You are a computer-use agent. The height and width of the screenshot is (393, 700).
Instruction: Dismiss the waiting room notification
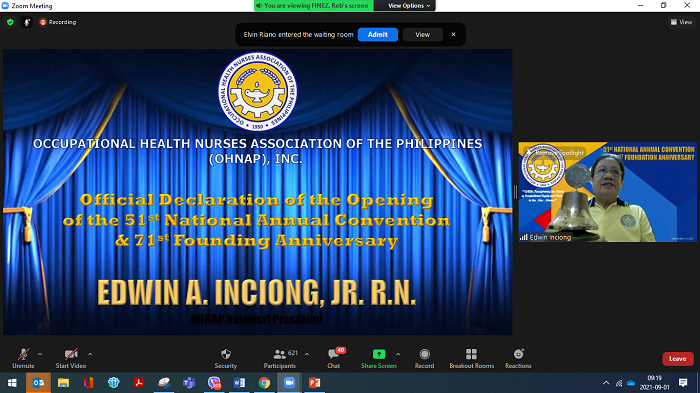pos(453,34)
